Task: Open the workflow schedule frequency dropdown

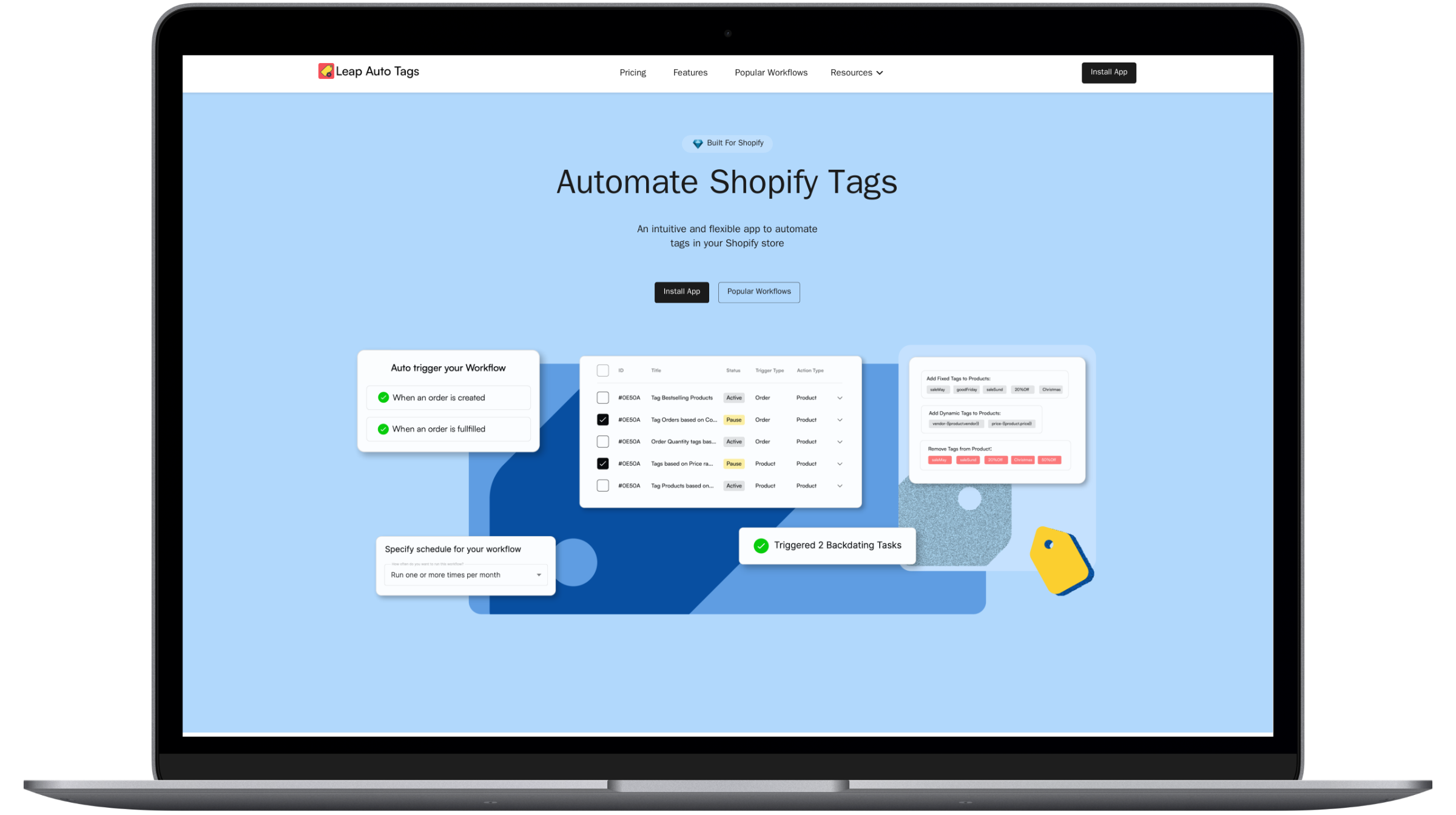Action: [462, 575]
